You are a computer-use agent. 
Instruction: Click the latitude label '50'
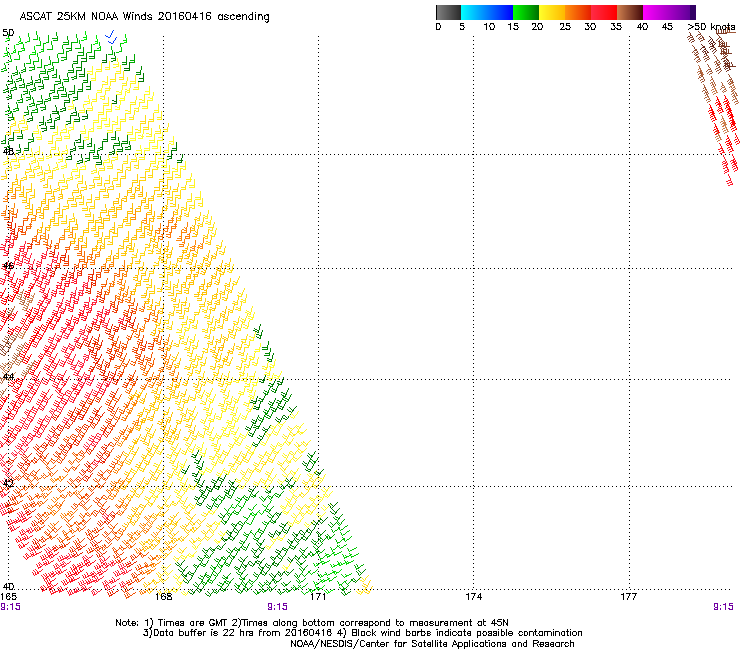pyautogui.click(x=8, y=33)
